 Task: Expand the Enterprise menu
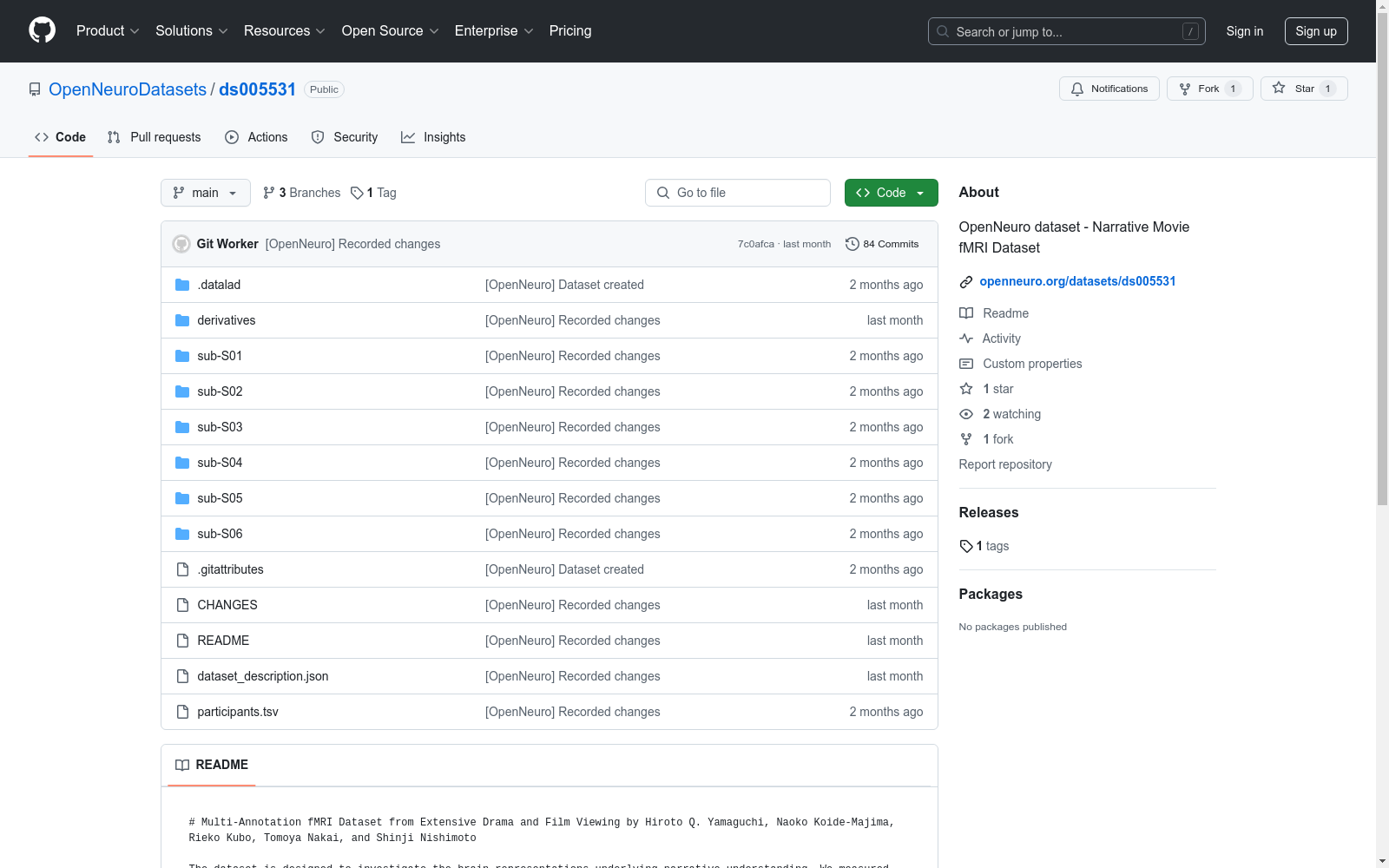494,31
